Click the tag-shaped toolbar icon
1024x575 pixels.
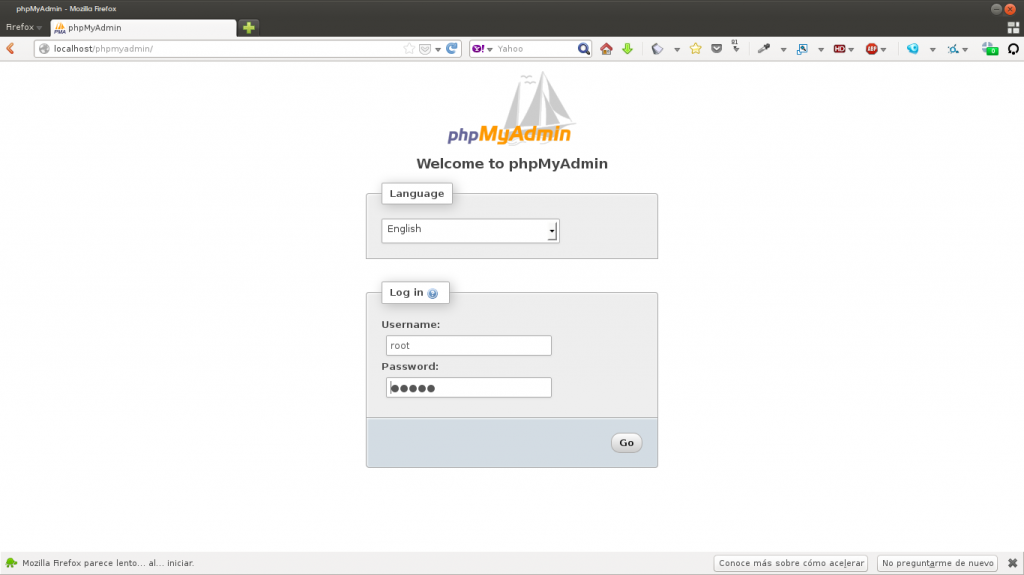point(658,49)
